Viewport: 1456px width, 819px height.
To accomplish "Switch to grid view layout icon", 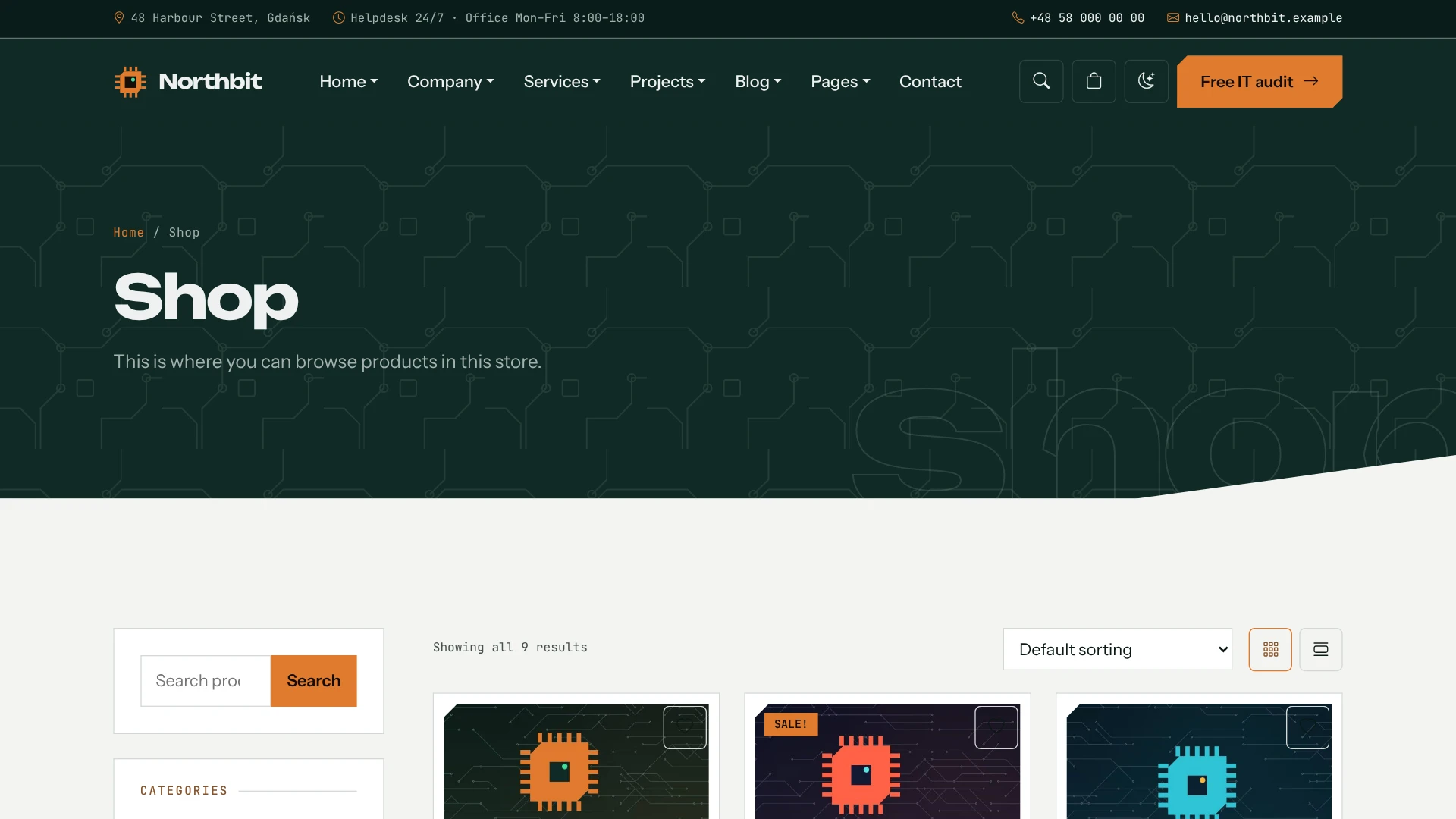I will 1270,649.
